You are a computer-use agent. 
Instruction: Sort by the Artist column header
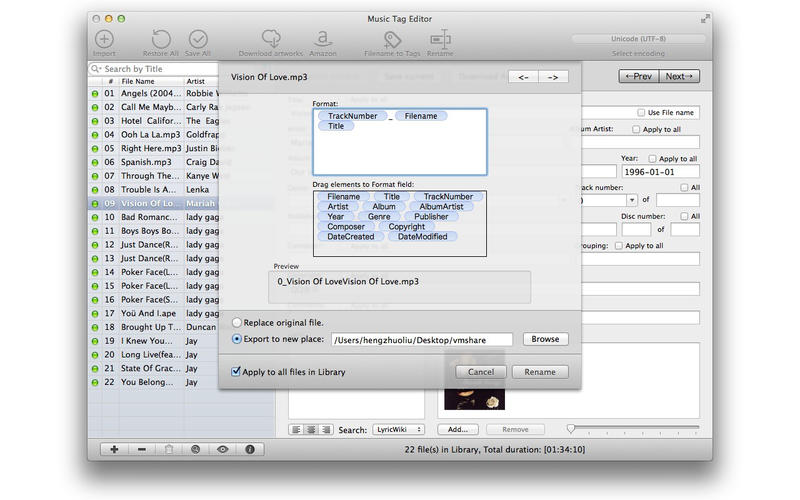pos(197,81)
